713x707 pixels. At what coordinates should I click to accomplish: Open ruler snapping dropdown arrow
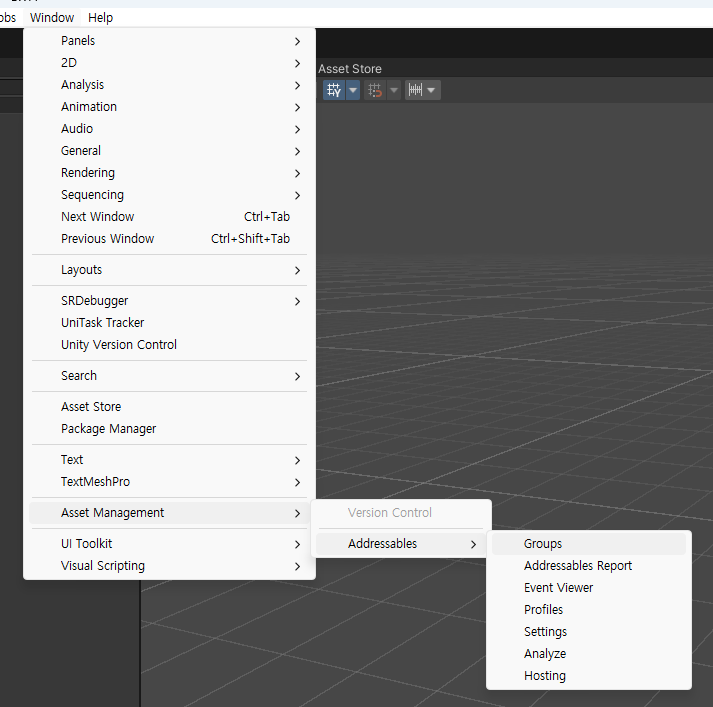pos(432,90)
